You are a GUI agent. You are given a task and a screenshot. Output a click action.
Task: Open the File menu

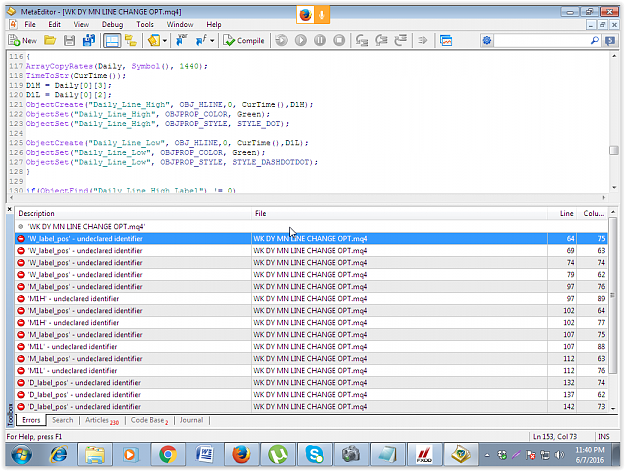30,24
